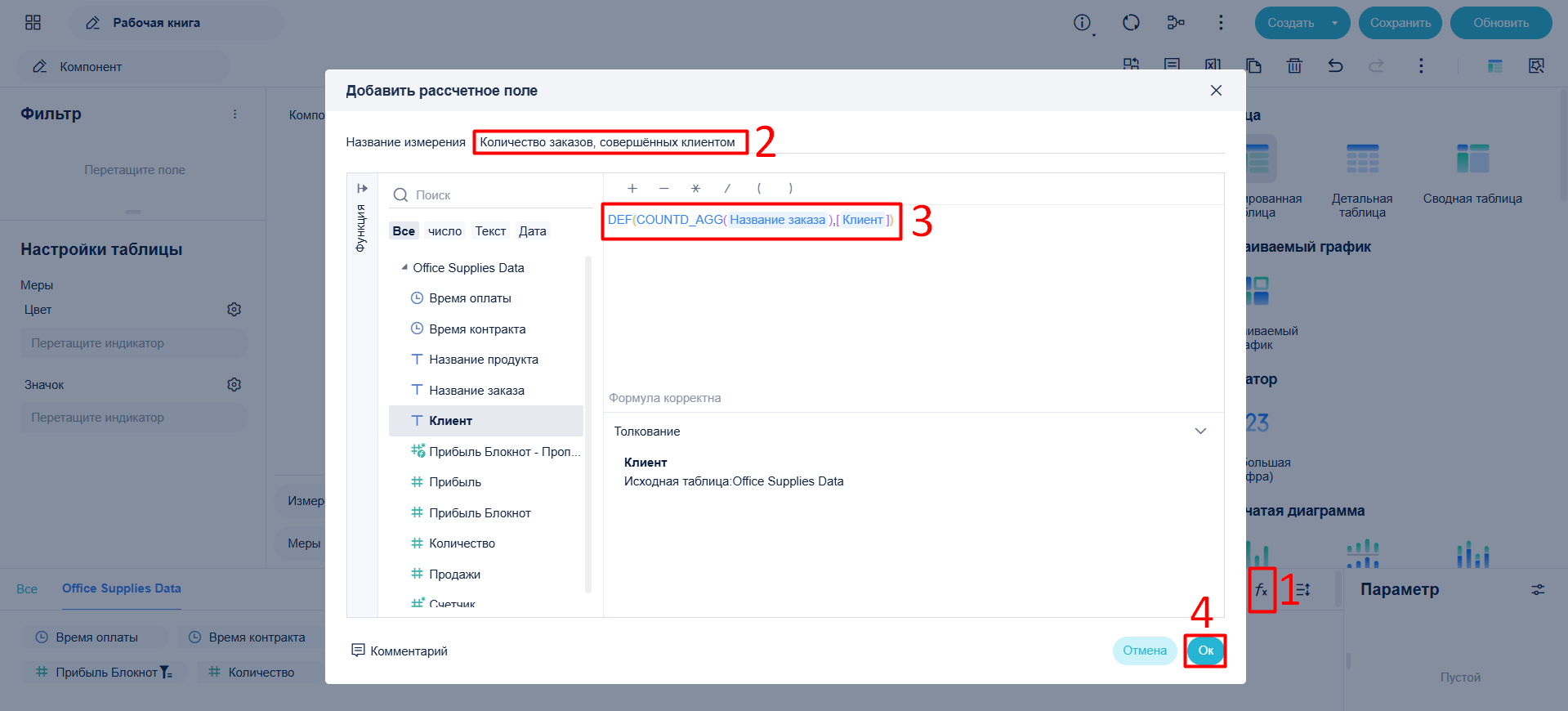Click the undo arrow in toolbar
Image resolution: width=1568 pixels, height=711 pixels.
pos(1335,65)
